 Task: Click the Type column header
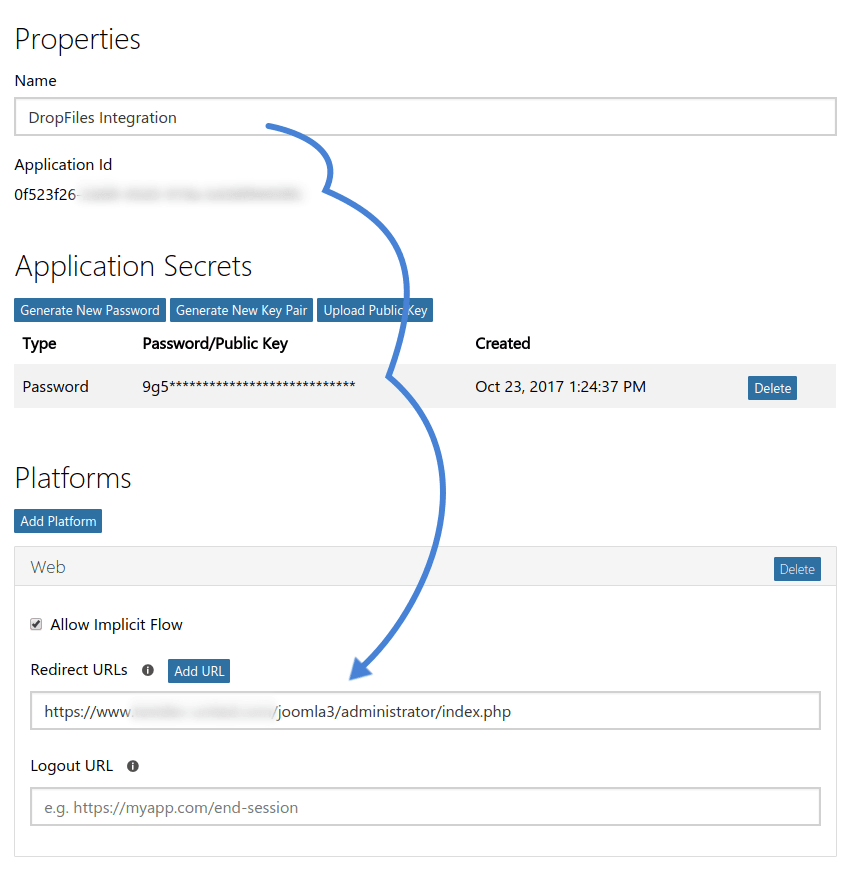(x=39, y=343)
